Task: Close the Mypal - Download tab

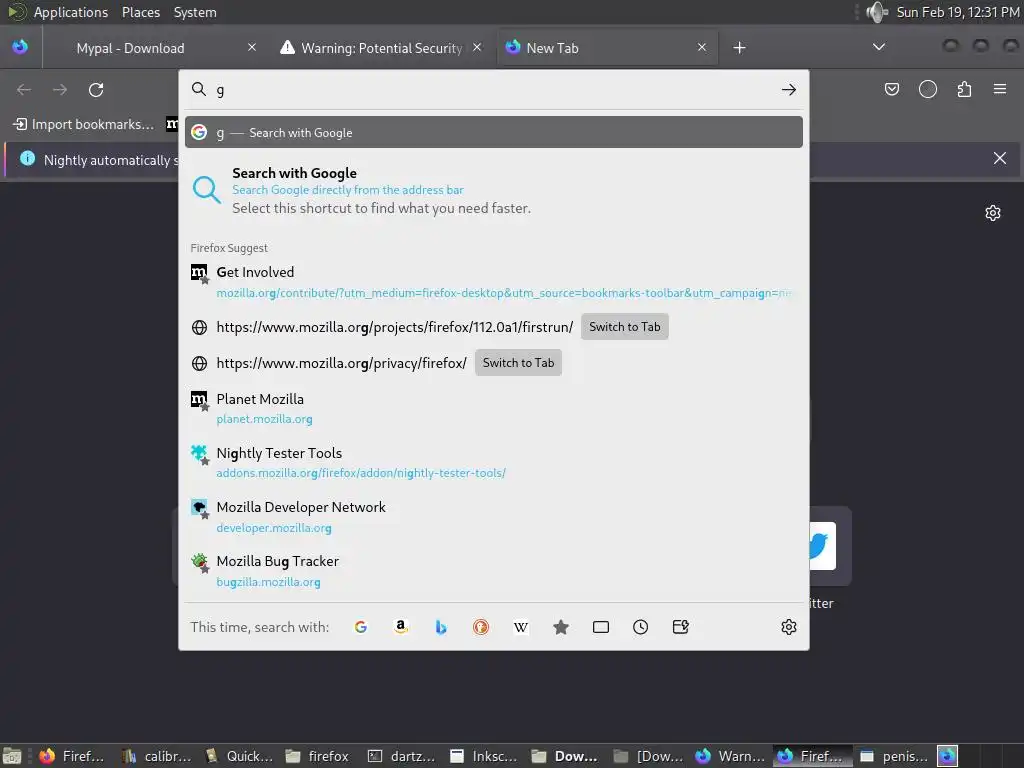Action: [x=252, y=47]
